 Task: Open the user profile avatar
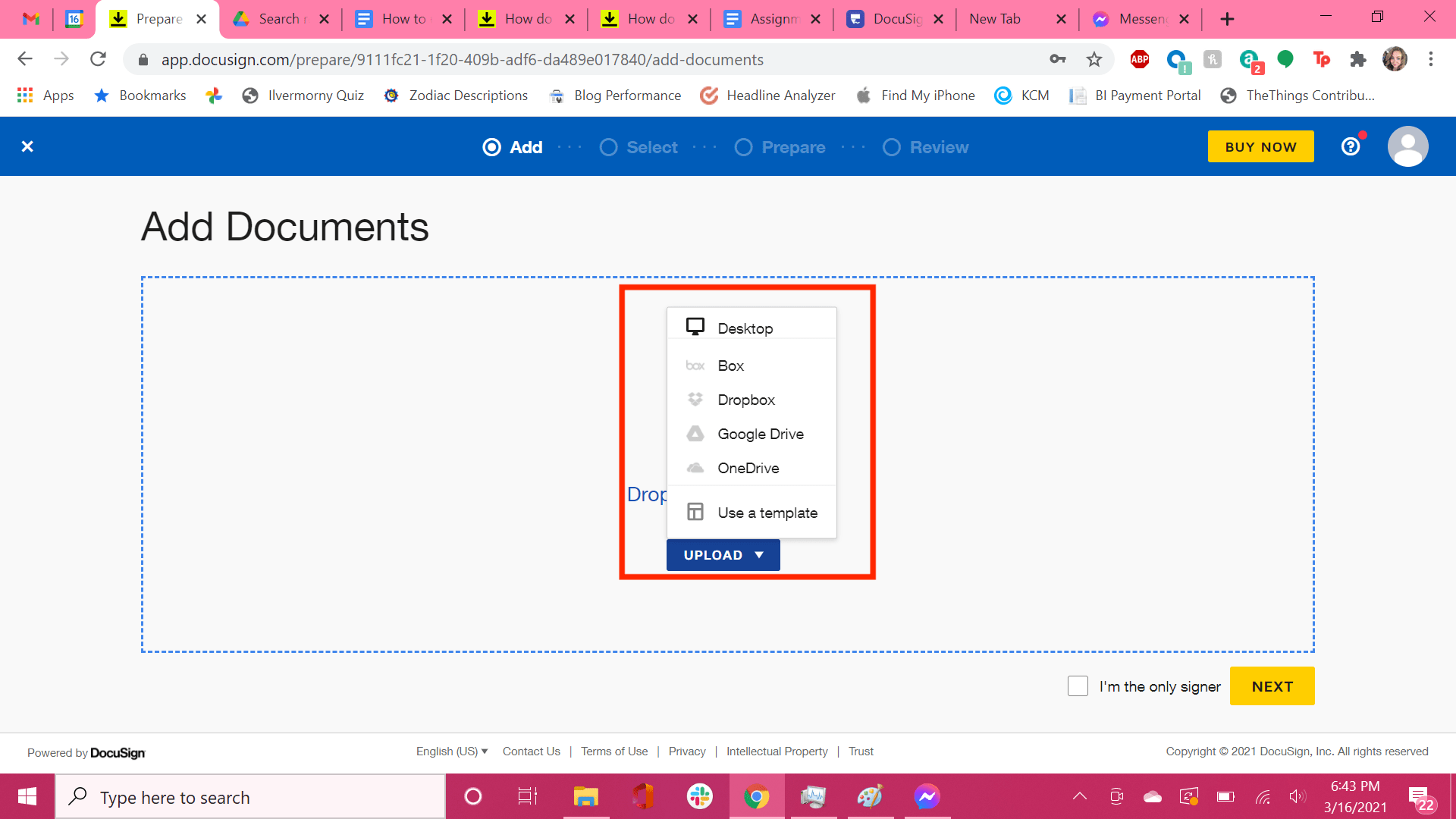point(1407,146)
